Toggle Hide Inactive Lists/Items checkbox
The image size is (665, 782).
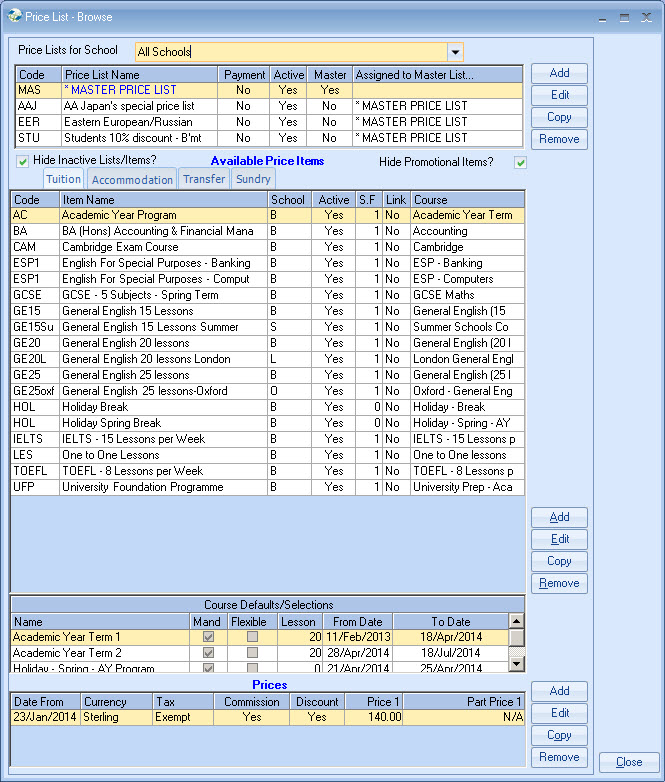pyautogui.click(x=22, y=161)
